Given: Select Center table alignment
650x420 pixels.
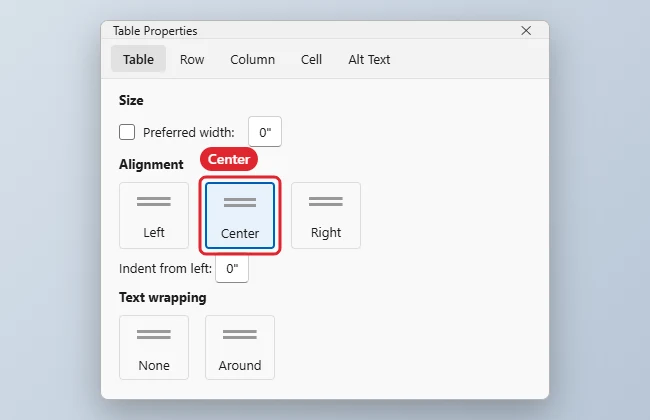Looking at the screenshot, I should coord(240,216).
